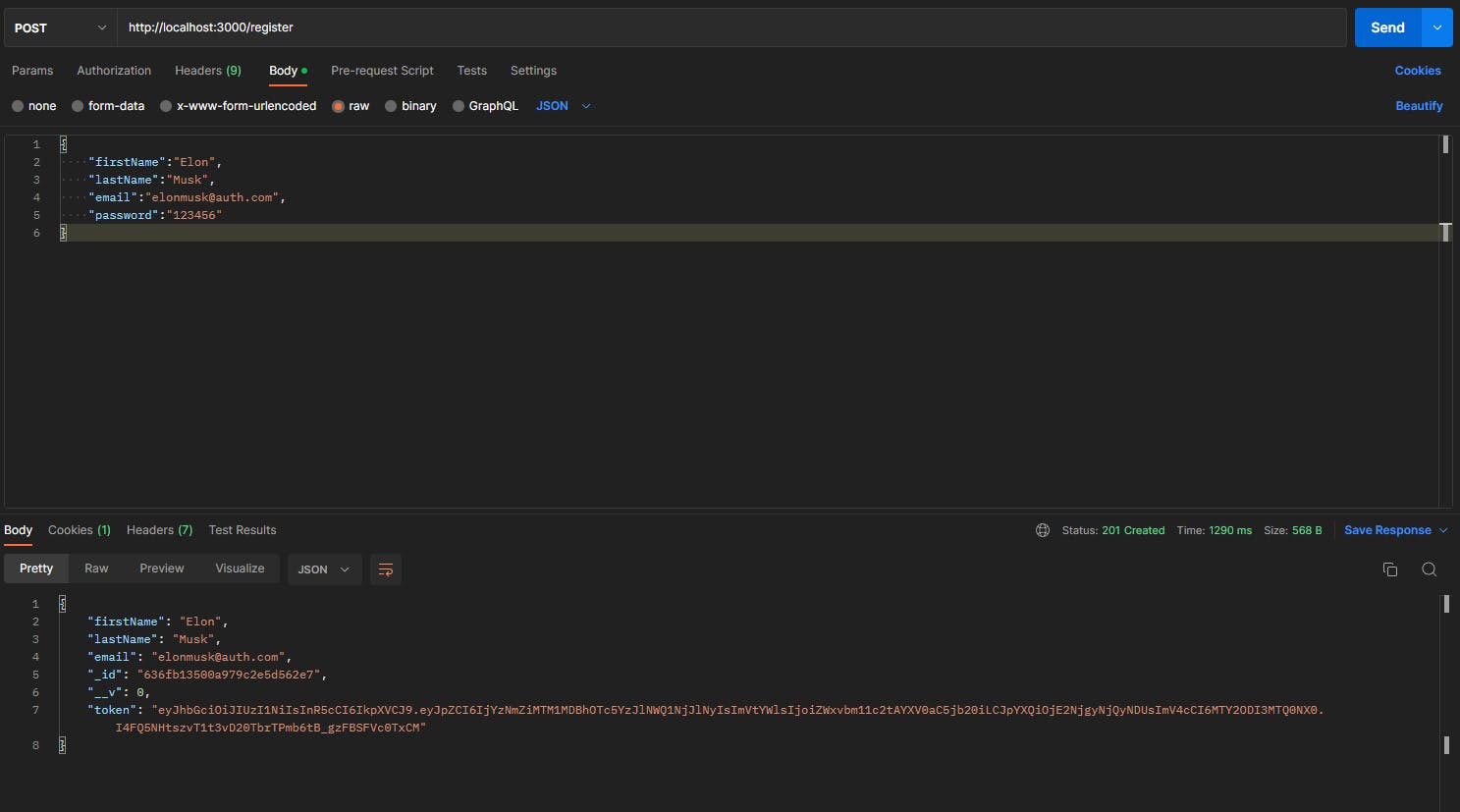The height and width of the screenshot is (812, 1460).
Task: Select the response Body tab
Action: coord(18,530)
